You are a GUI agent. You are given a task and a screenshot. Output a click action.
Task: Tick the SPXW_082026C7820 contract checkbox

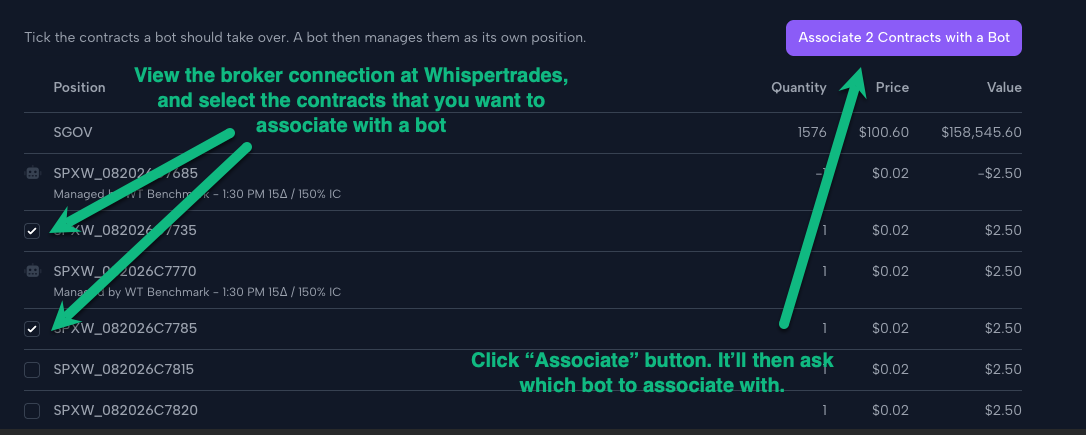coord(32,411)
